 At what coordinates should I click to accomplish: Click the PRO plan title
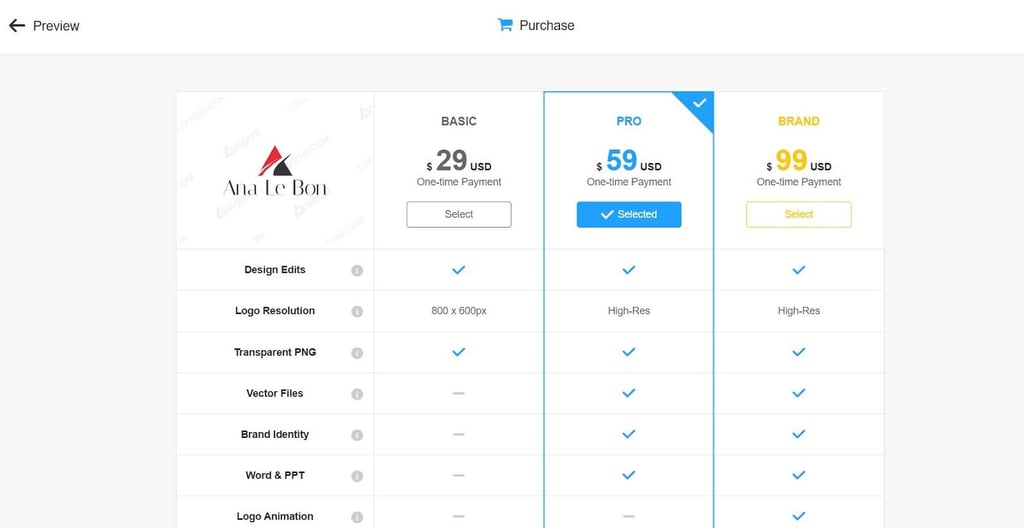(629, 121)
